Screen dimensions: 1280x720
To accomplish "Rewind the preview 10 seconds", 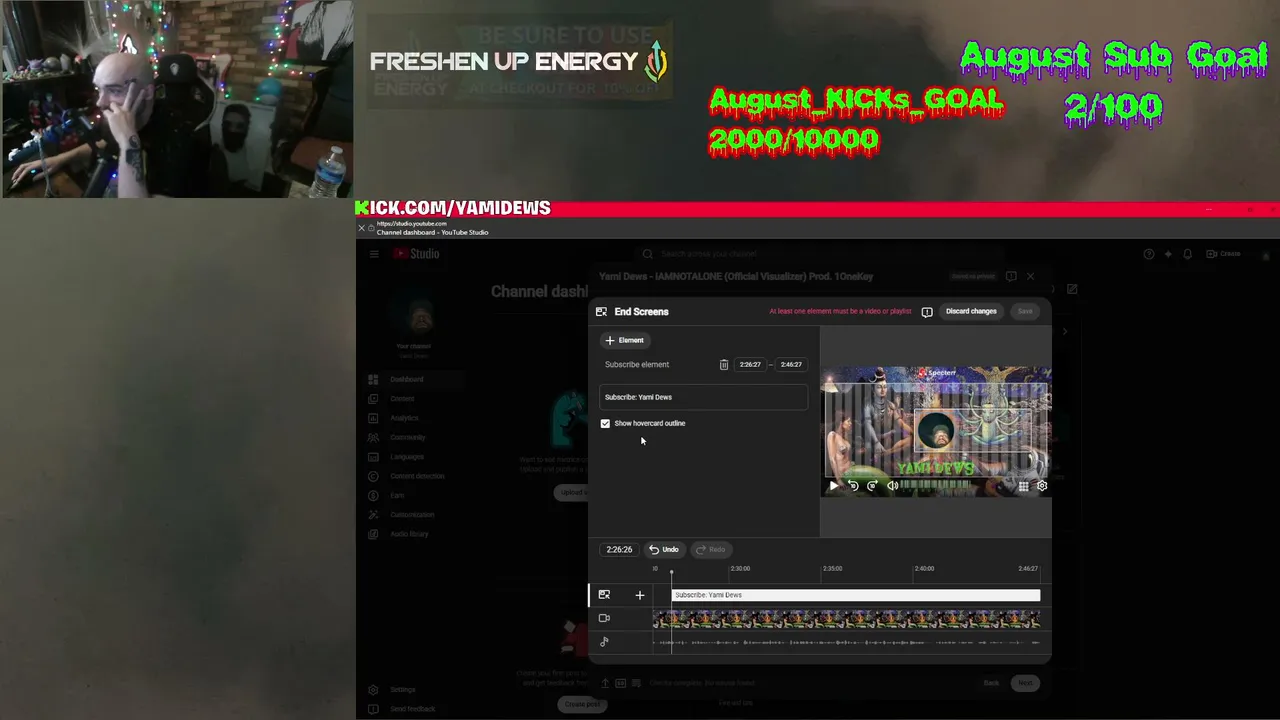I will tap(853, 486).
